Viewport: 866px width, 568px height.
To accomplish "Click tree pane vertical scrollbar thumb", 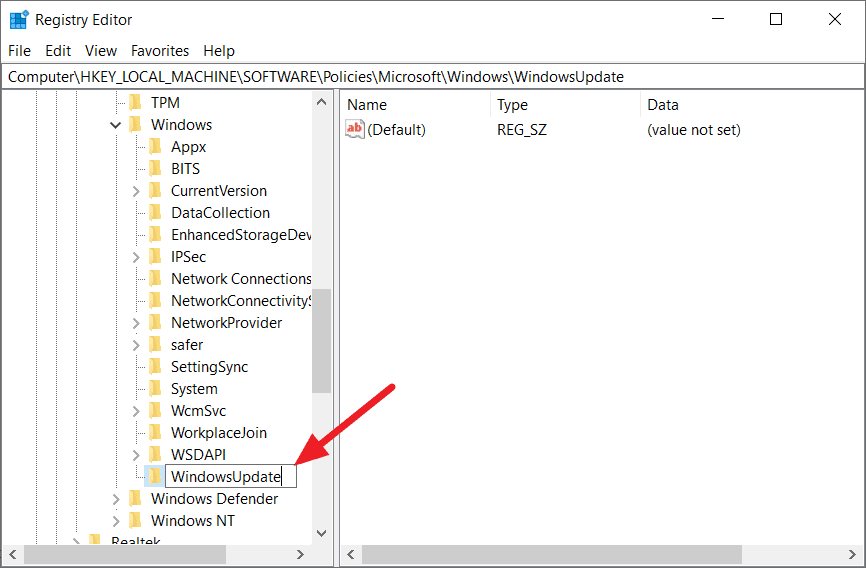I will click(x=321, y=341).
